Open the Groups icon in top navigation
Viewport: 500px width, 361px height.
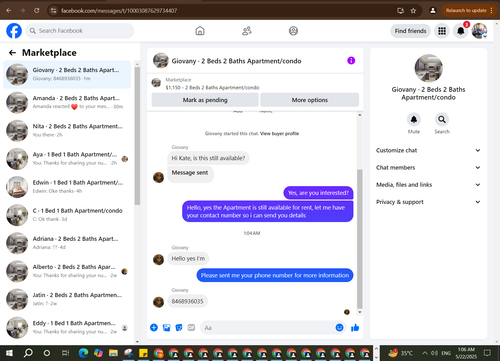point(293,31)
